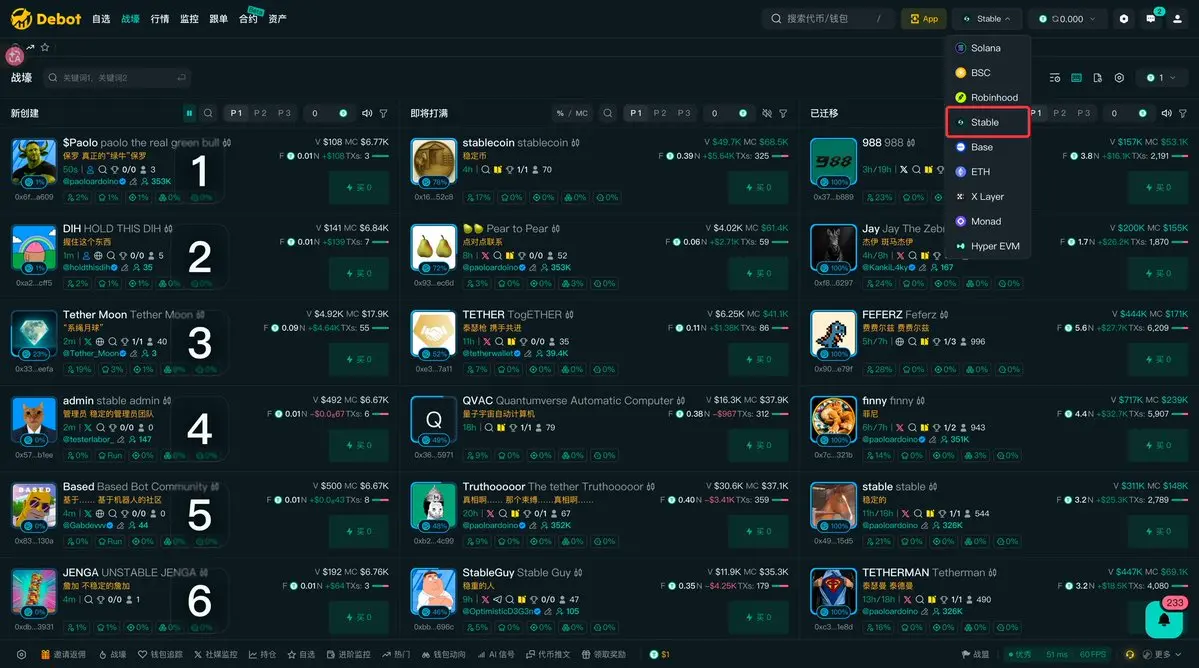This screenshot has width=1199, height=668.
Task: Choose Robinhood from the chain list
Action: [x=988, y=98]
